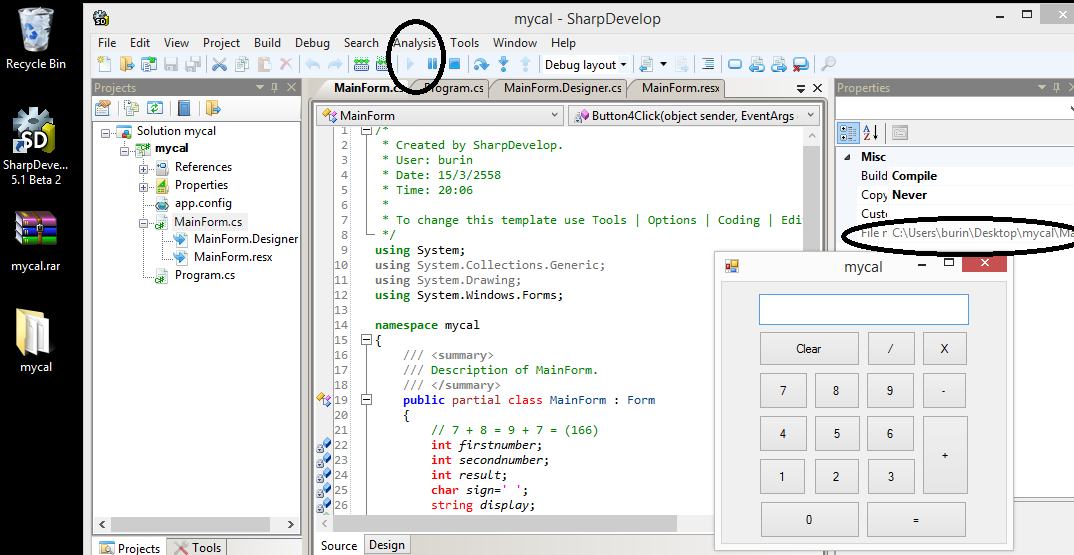Click the New File icon in the toolbar
This screenshot has width=1074, height=555.
105,65
